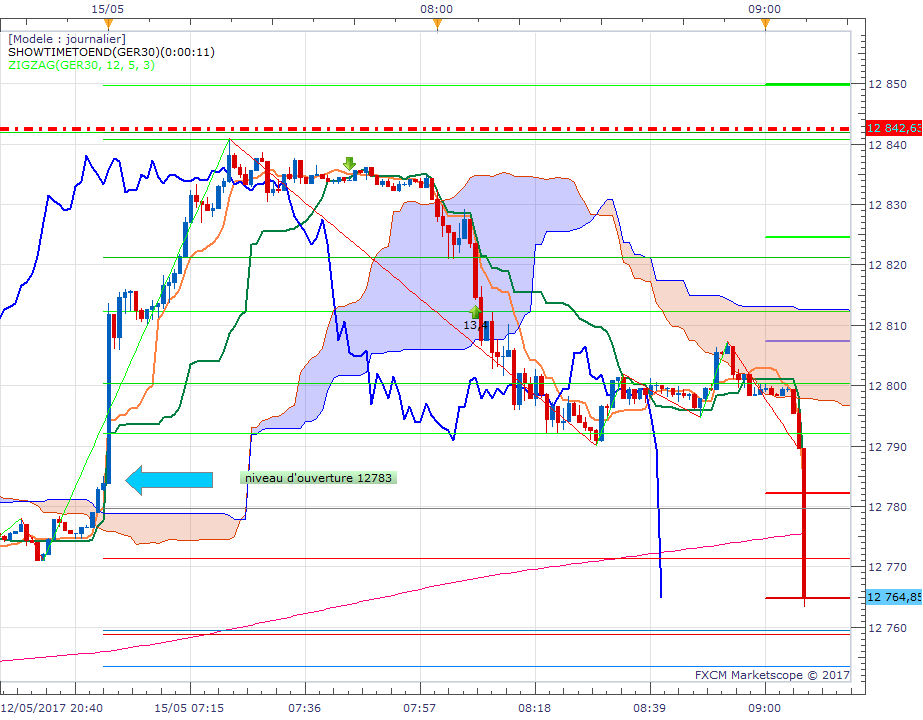Click the 15/05 07:15 time label
The width and height of the screenshot is (923, 720).
(x=189, y=708)
